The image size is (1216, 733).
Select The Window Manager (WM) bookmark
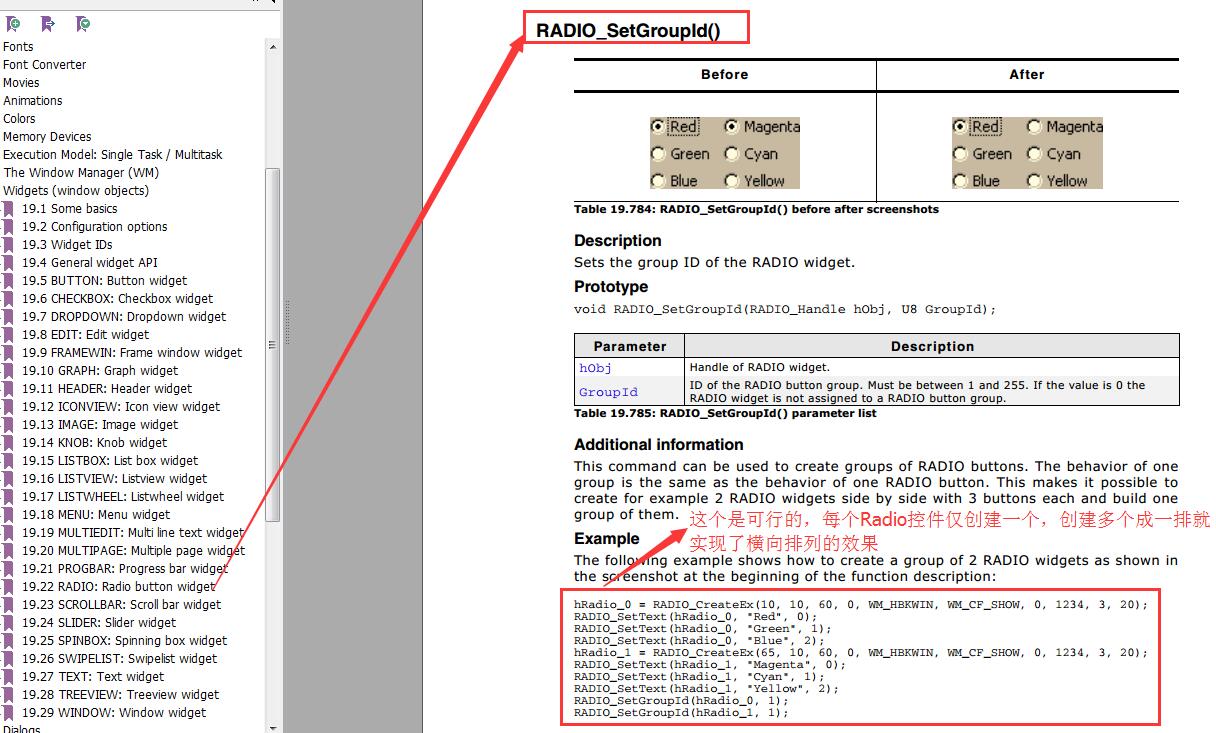click(81, 173)
